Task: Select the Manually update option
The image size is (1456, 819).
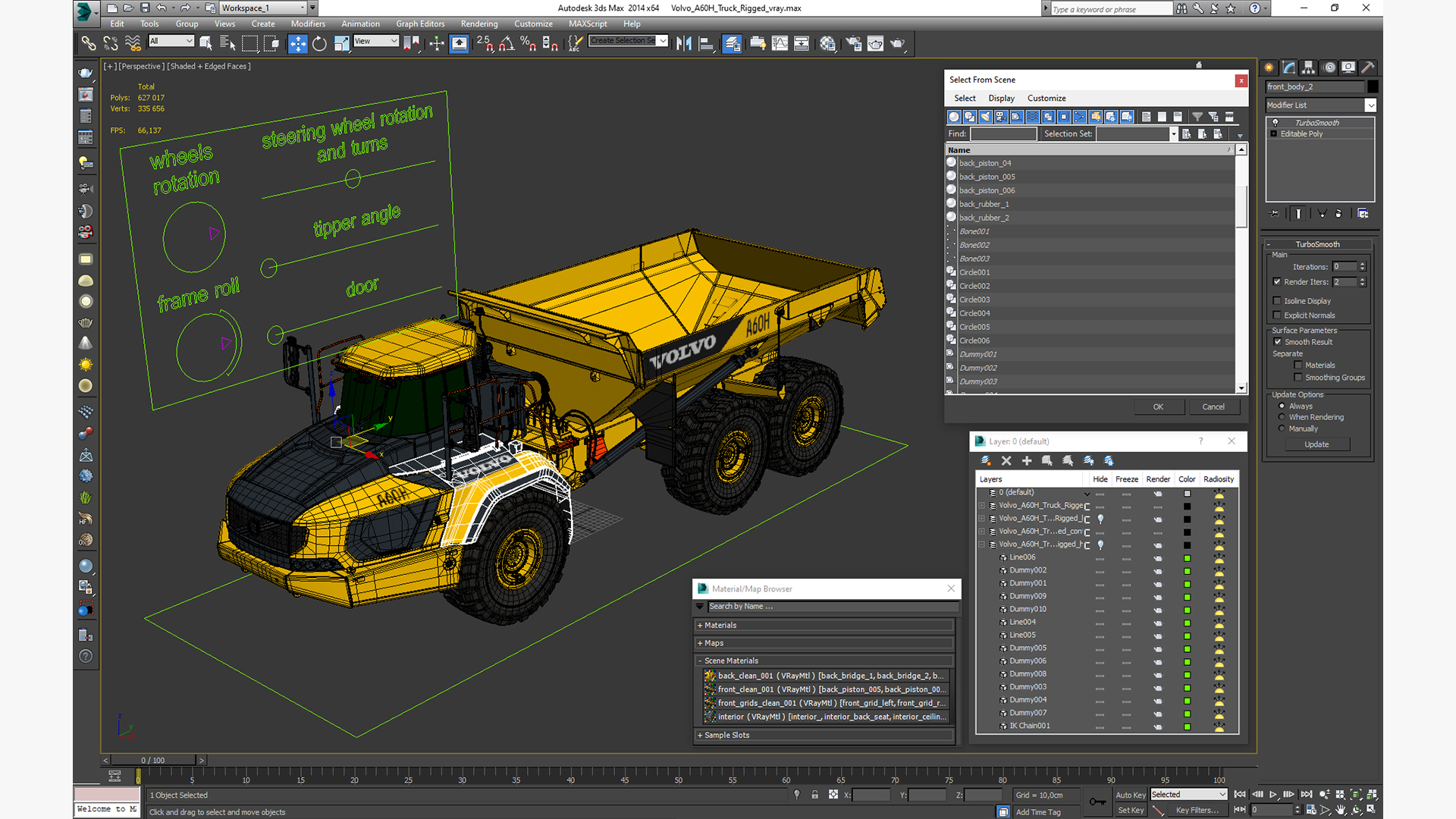Action: pos(1282,428)
